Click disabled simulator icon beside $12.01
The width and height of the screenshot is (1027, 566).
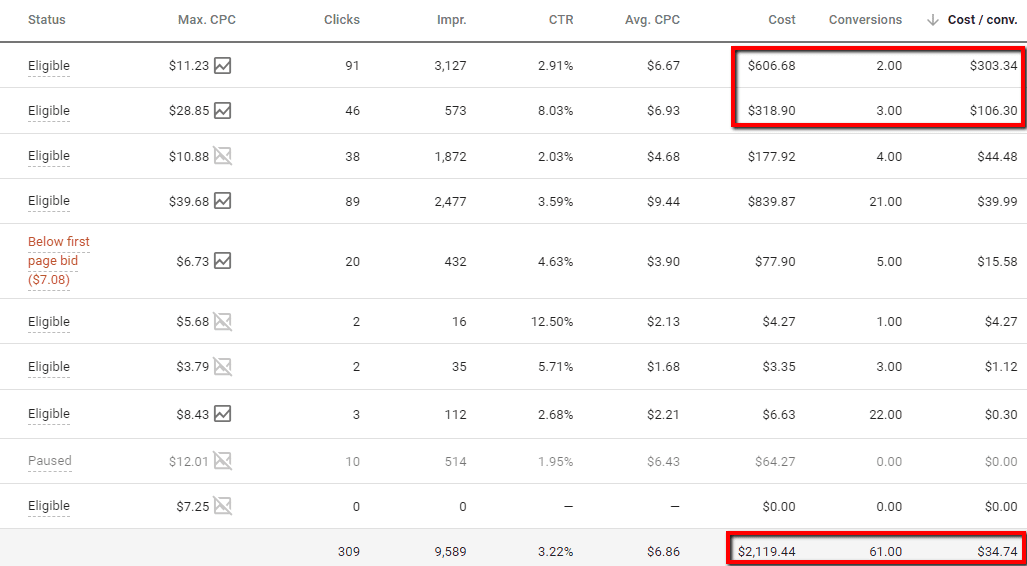point(223,461)
